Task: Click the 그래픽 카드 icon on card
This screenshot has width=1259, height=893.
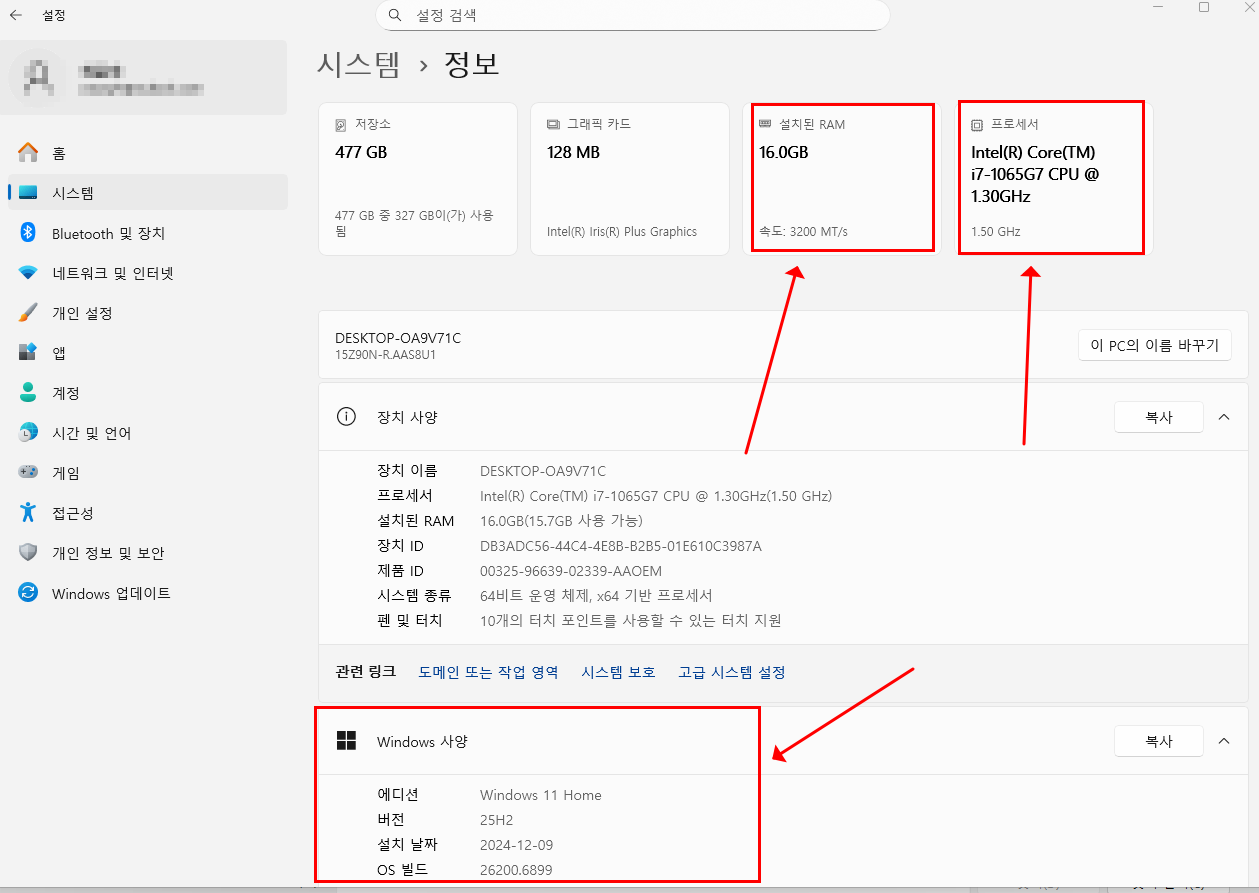Action: (553, 125)
